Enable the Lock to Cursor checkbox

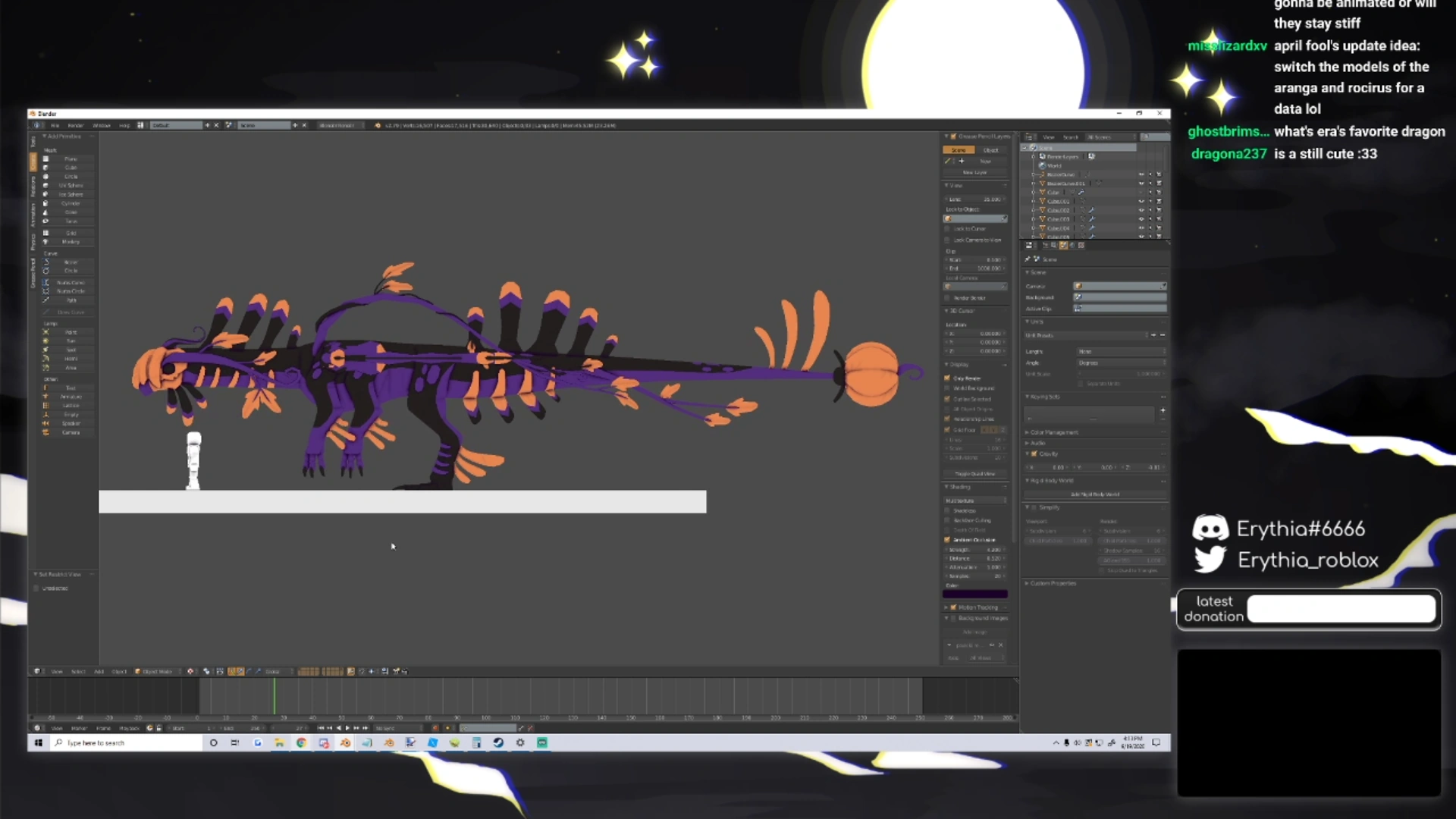(x=948, y=229)
